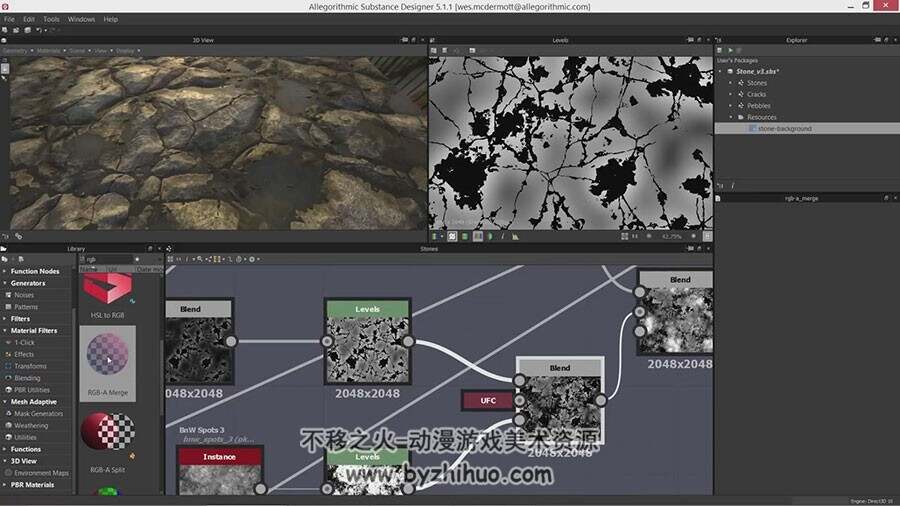Click the link icon below the 3D View
Image resolution: width=900 pixels, height=506 pixels.
click(x=18, y=236)
